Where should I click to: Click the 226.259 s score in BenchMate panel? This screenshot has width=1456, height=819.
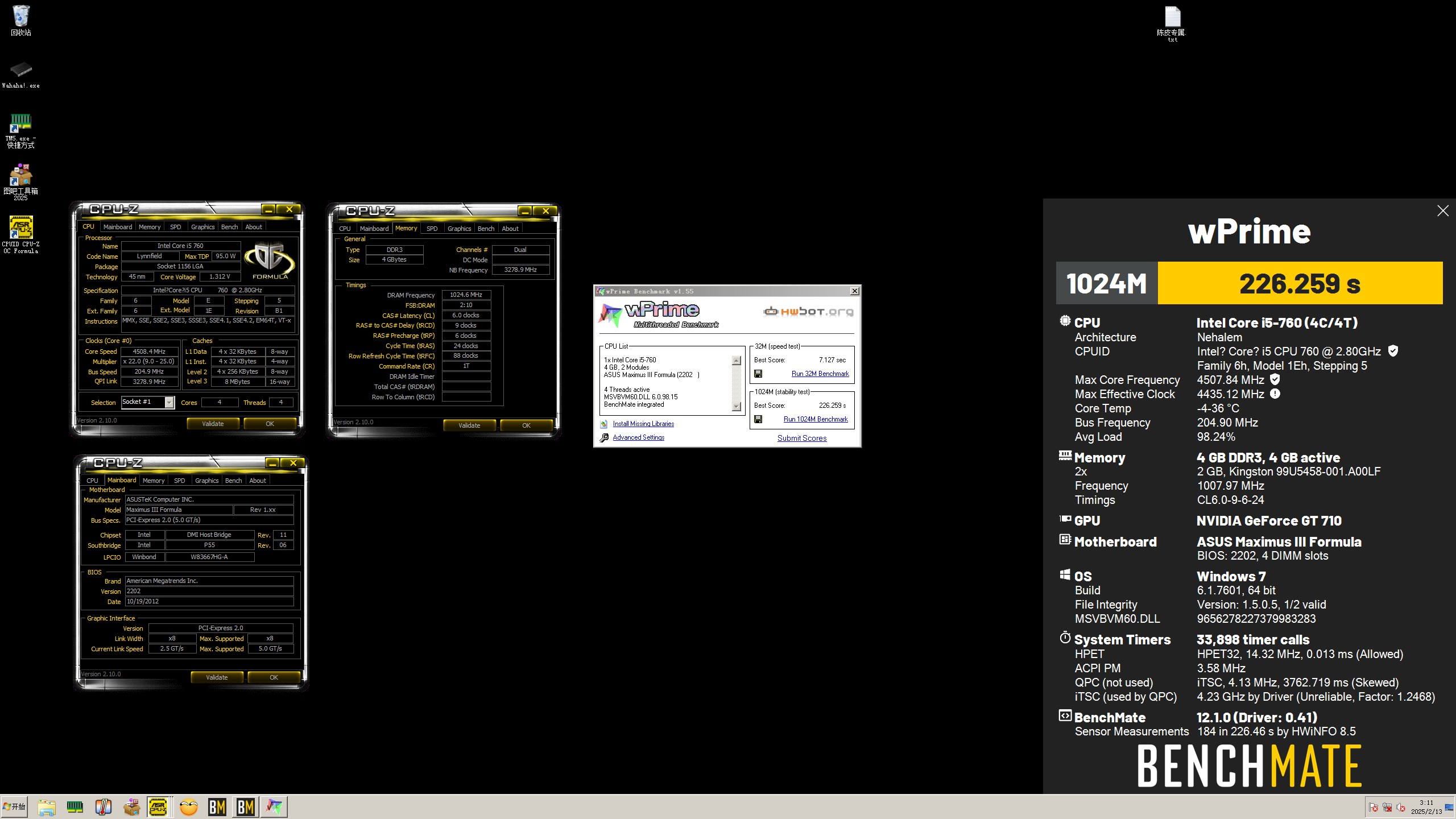click(1300, 283)
